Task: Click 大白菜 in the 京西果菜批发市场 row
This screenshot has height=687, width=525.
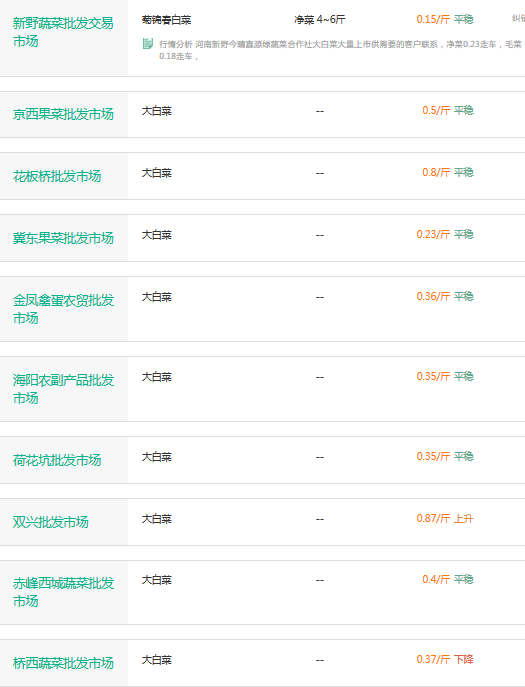Action: pos(156,111)
